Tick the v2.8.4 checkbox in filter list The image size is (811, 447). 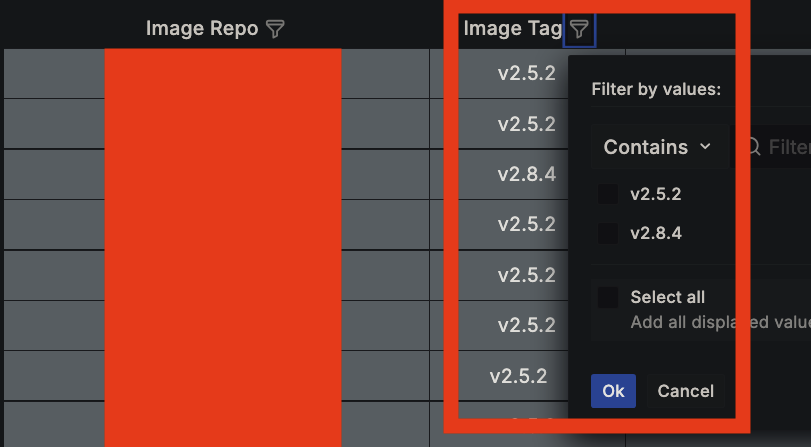tap(608, 233)
